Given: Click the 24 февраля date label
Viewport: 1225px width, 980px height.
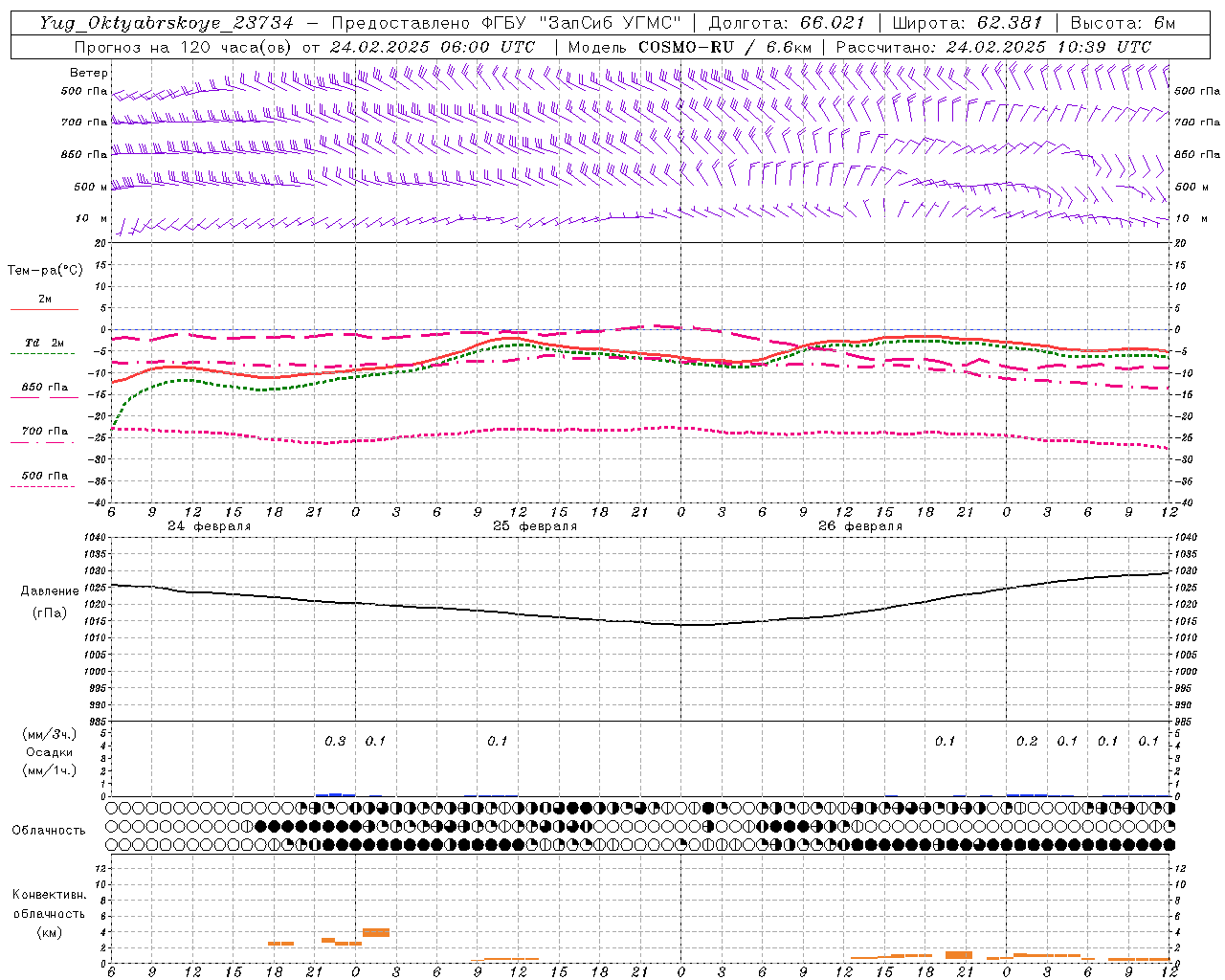Looking at the screenshot, I should (209, 526).
